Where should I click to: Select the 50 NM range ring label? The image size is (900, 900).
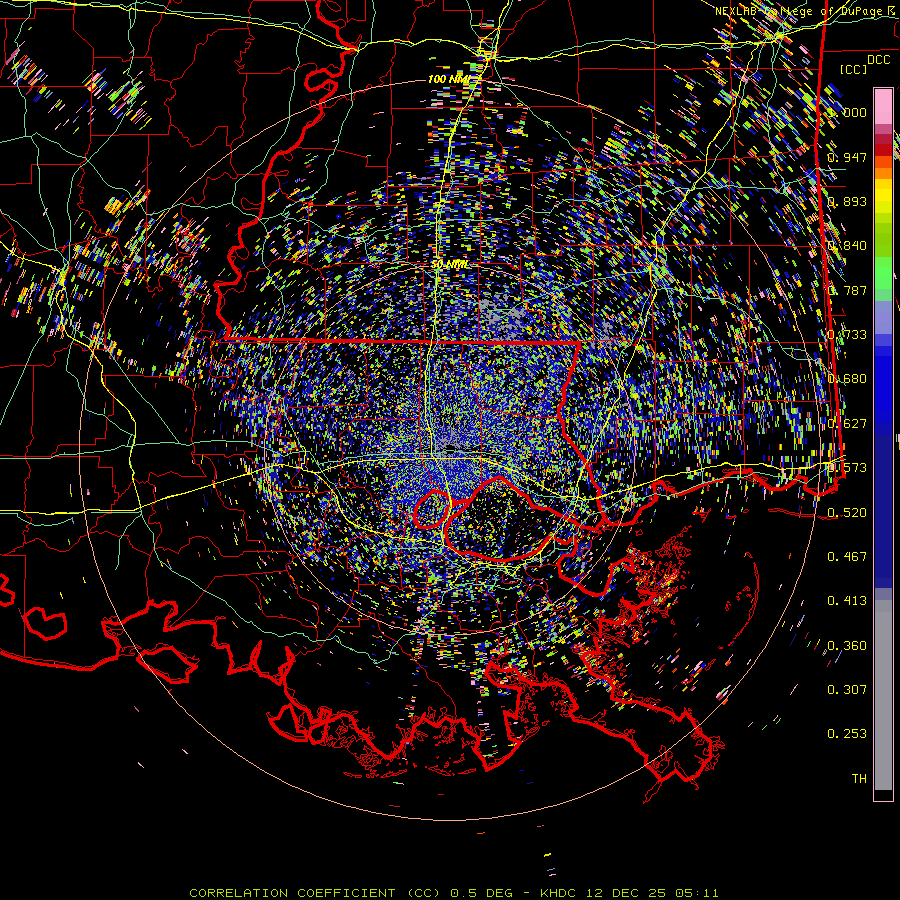(x=449, y=265)
